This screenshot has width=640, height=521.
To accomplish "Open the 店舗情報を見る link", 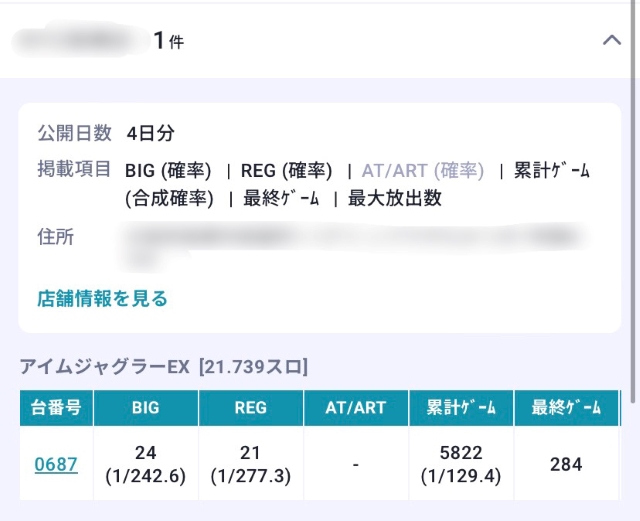I will tap(102, 298).
